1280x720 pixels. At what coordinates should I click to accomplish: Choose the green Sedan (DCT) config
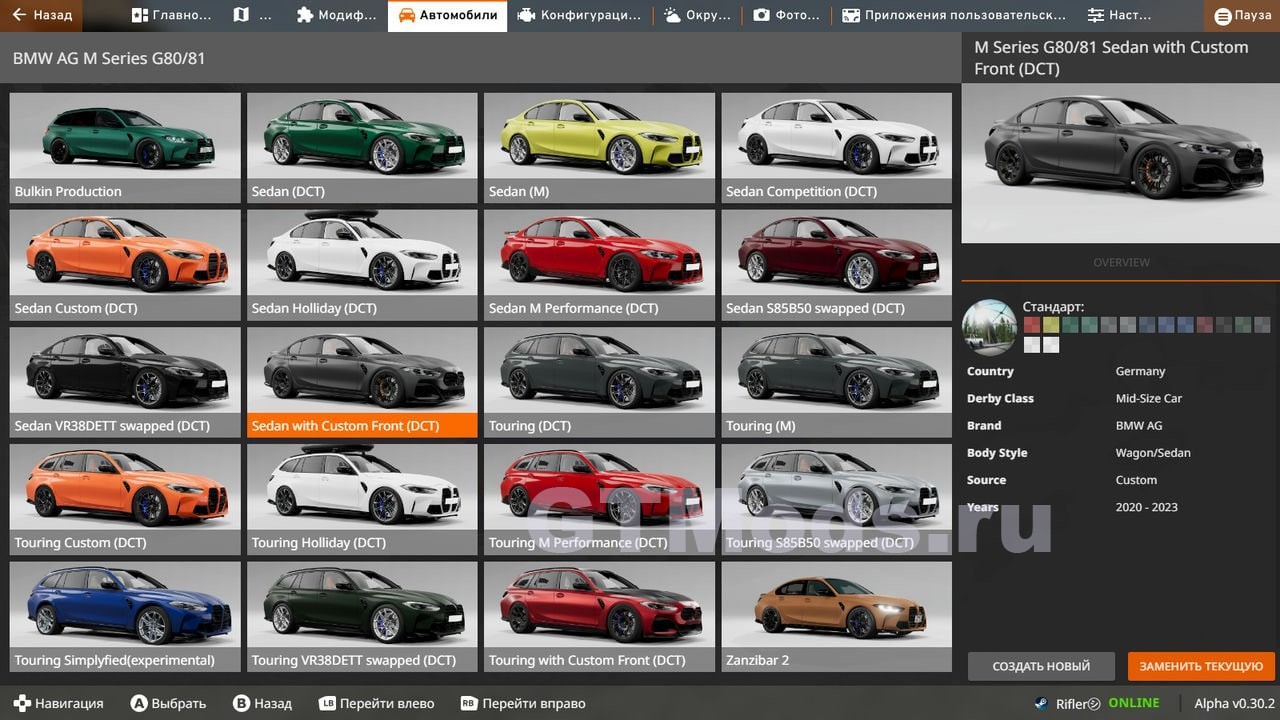coord(362,148)
